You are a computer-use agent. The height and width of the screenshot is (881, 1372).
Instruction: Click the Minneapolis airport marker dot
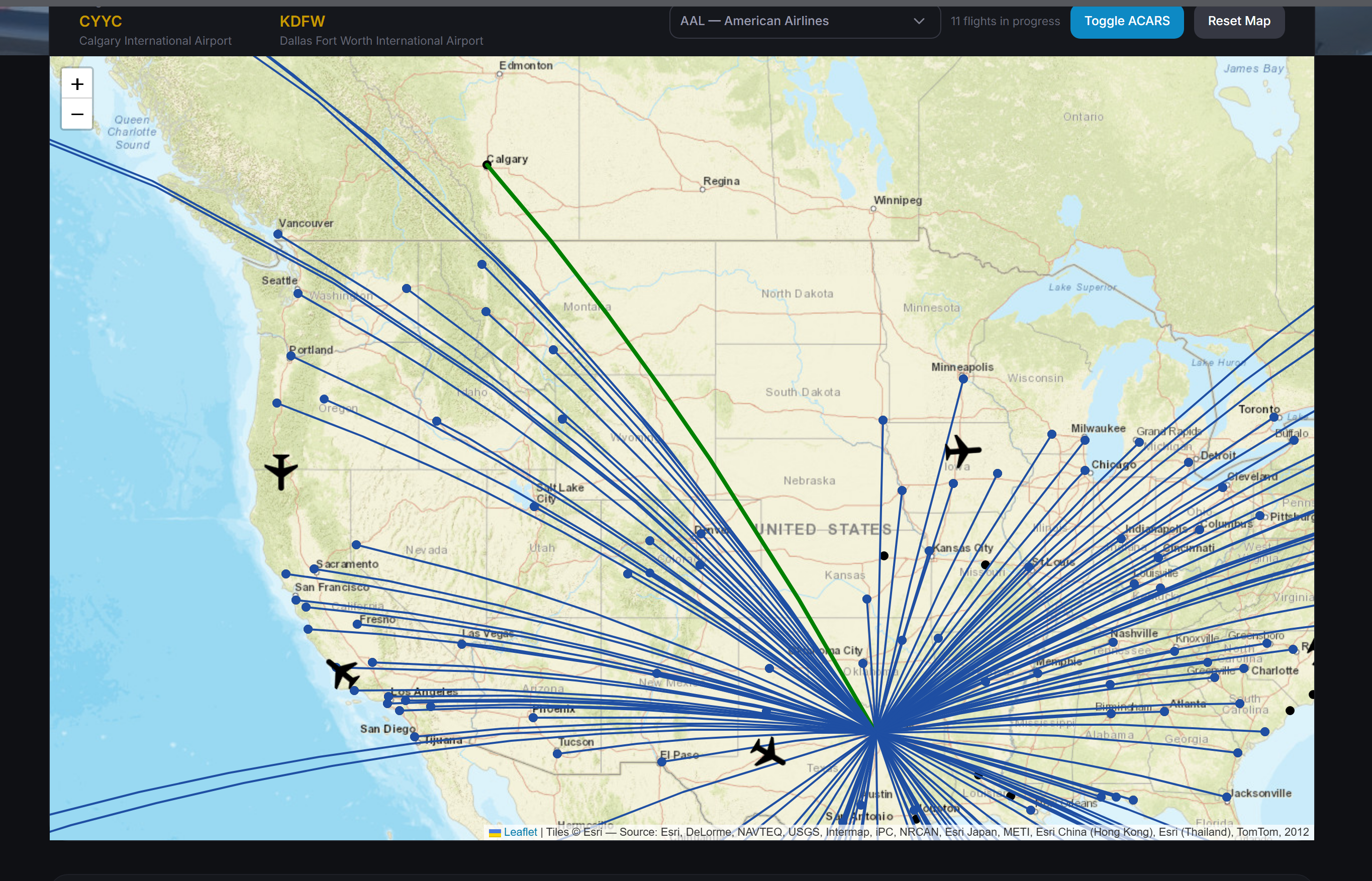coord(963,379)
